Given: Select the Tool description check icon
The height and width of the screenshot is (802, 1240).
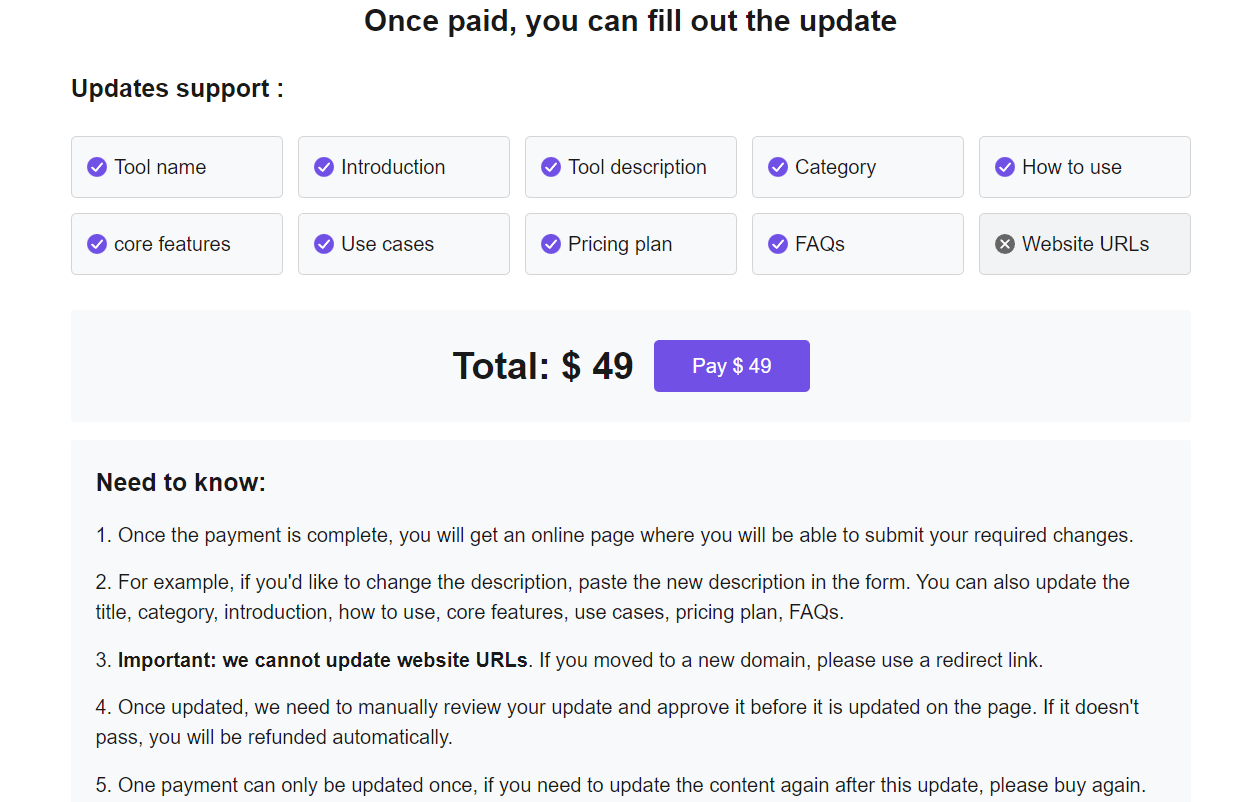Looking at the screenshot, I should (x=550, y=167).
